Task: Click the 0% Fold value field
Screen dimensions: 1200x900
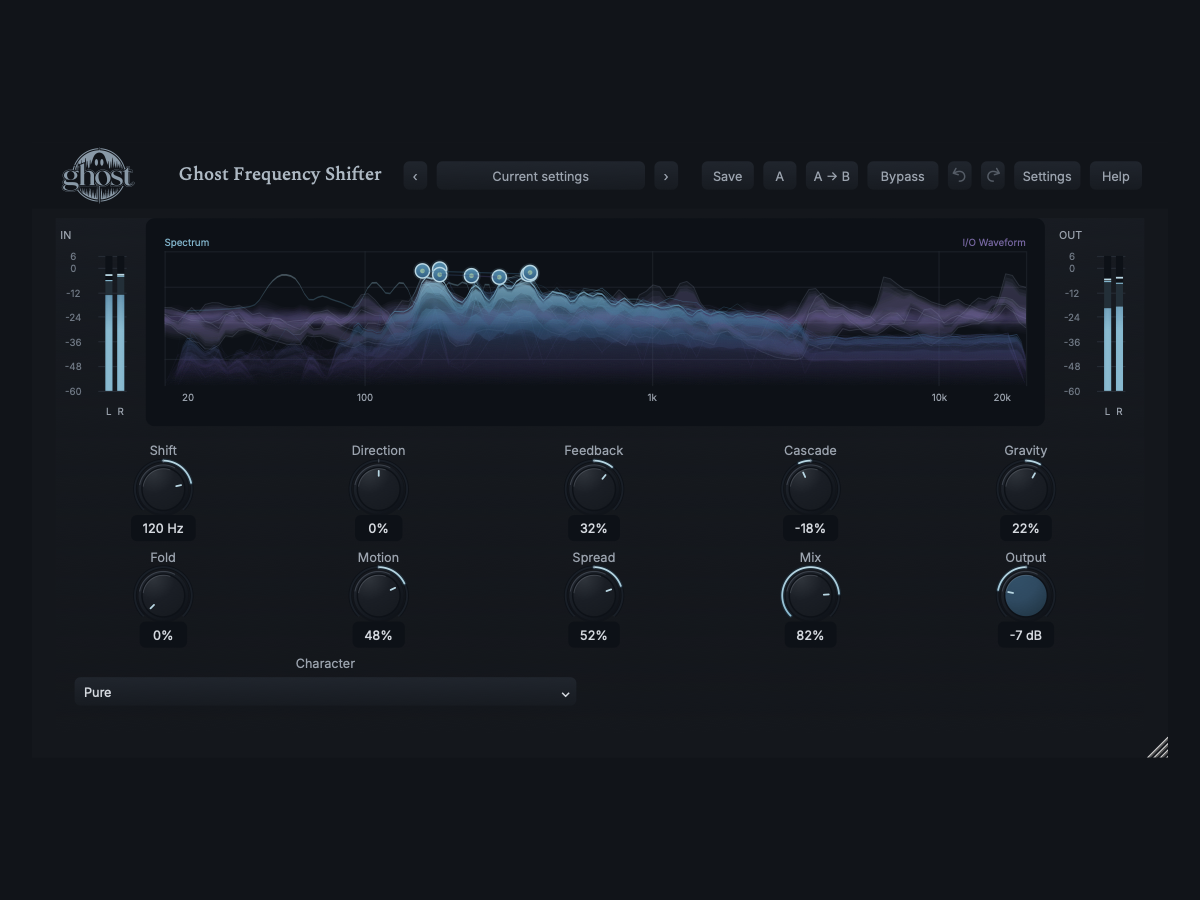Action: 163,635
